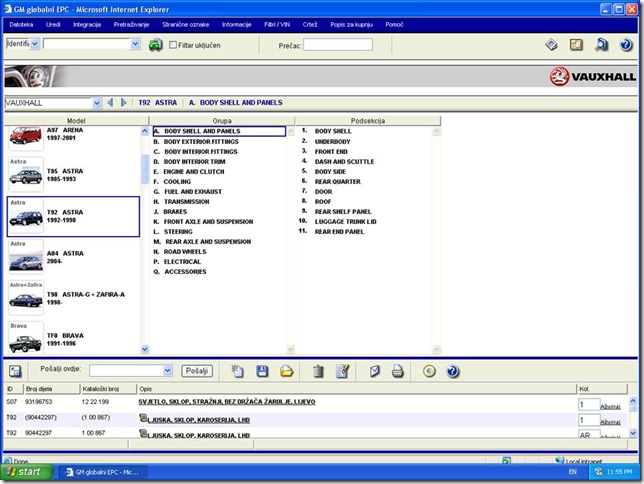644x484 pixels.
Task: Open the Uredi menu
Action: [x=53, y=25]
